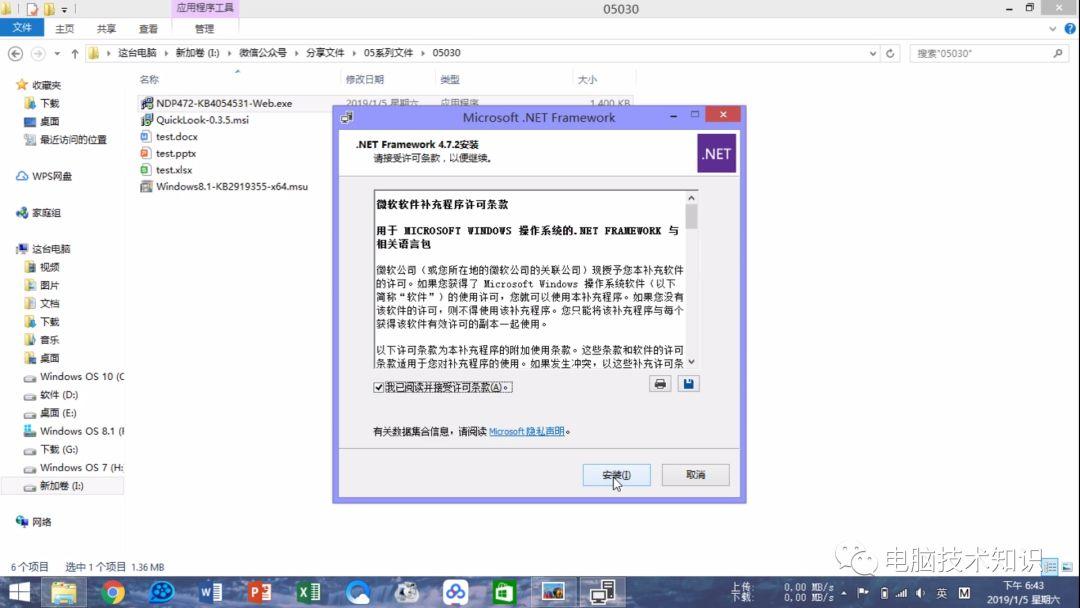Image resolution: width=1080 pixels, height=608 pixels.
Task: Open 视频 folder under 这台电脑
Action: point(49,267)
